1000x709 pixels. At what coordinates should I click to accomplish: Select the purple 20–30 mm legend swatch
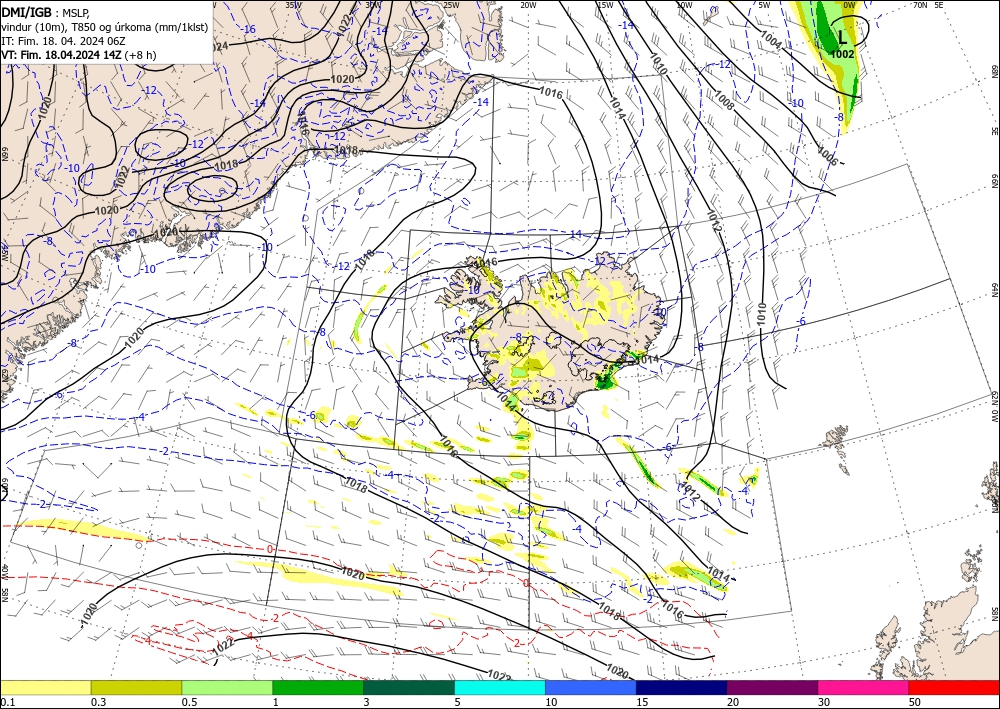(x=772, y=687)
